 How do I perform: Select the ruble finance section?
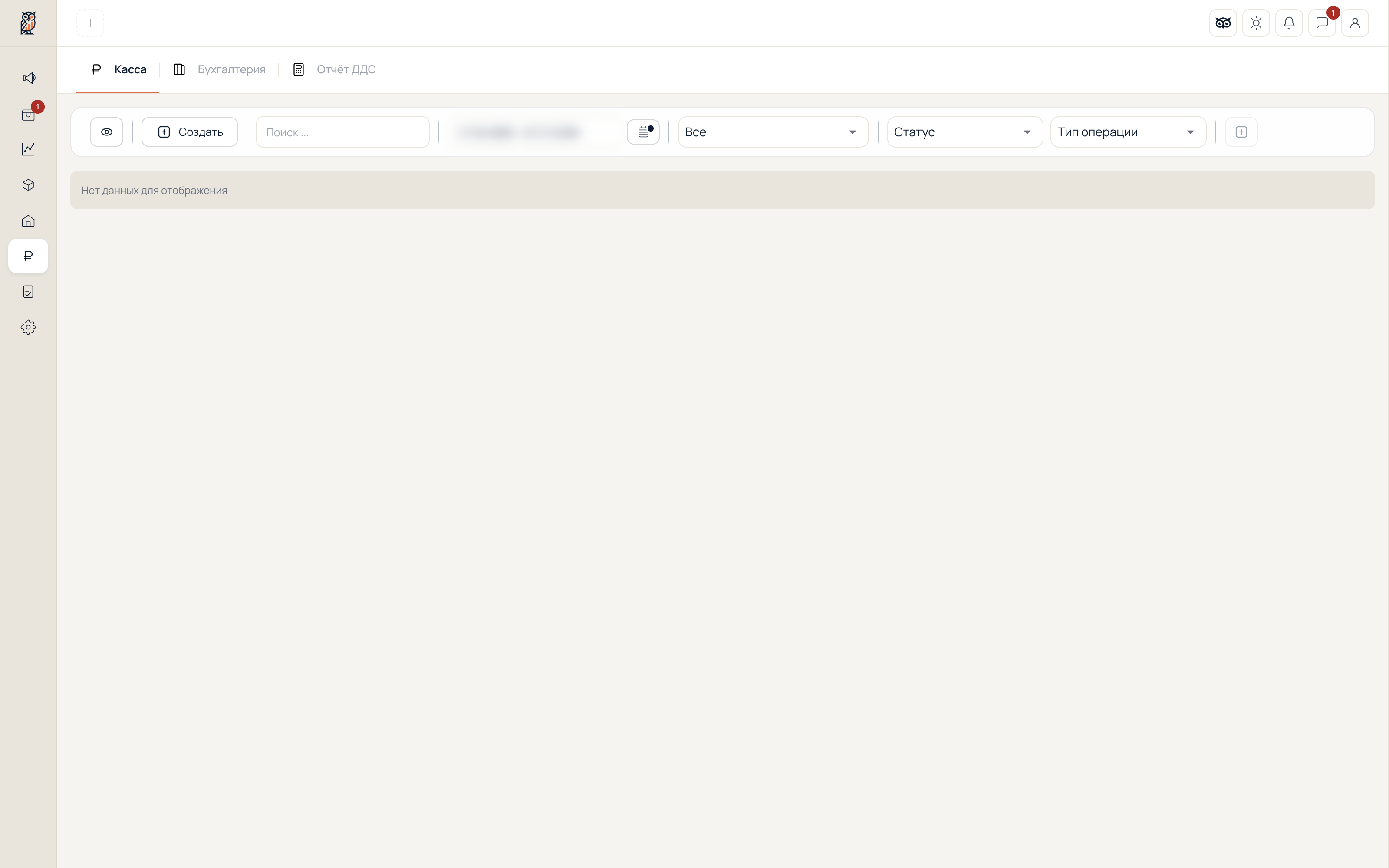28,256
